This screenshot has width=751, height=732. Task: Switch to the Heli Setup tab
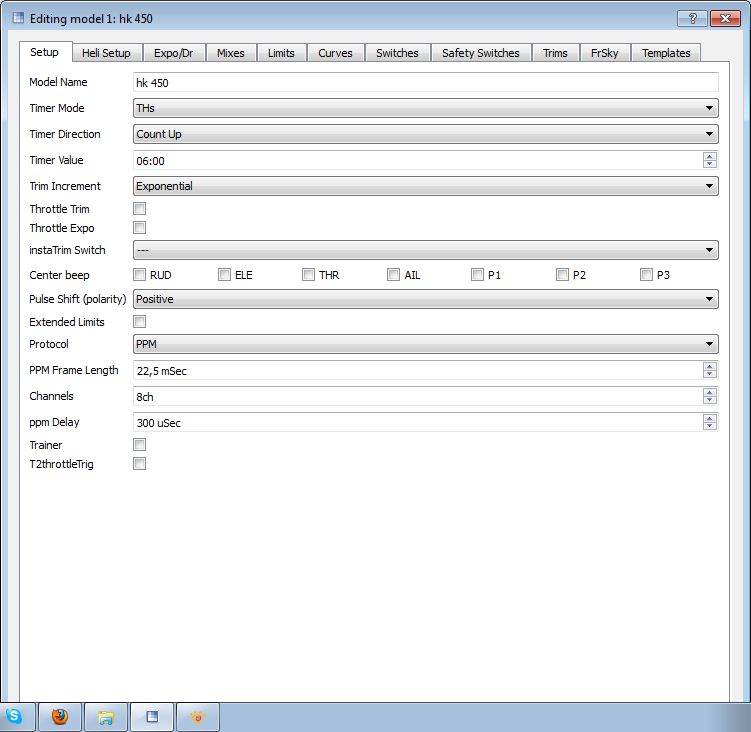[x=106, y=53]
